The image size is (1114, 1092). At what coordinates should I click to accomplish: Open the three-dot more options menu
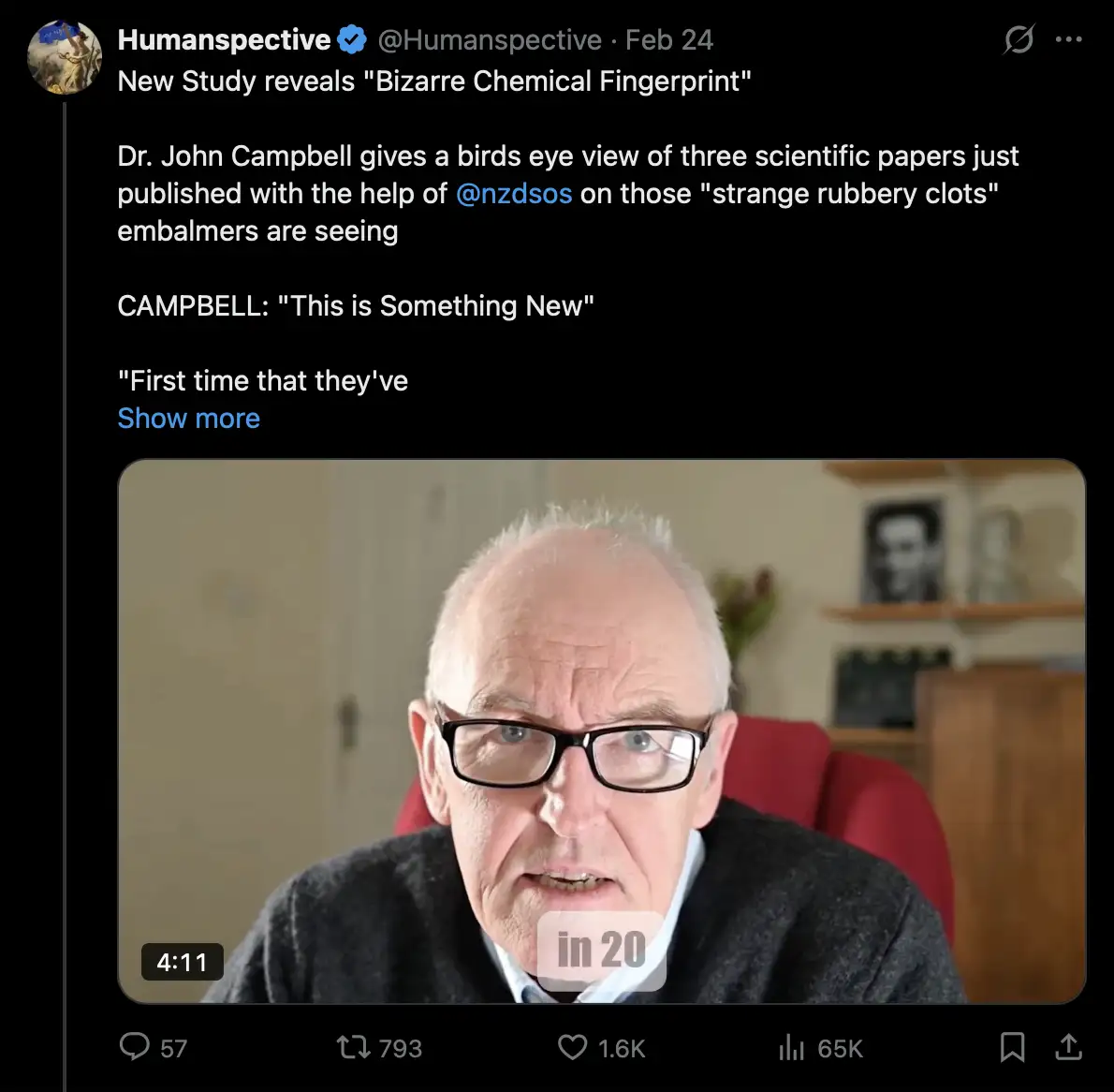[x=1068, y=40]
